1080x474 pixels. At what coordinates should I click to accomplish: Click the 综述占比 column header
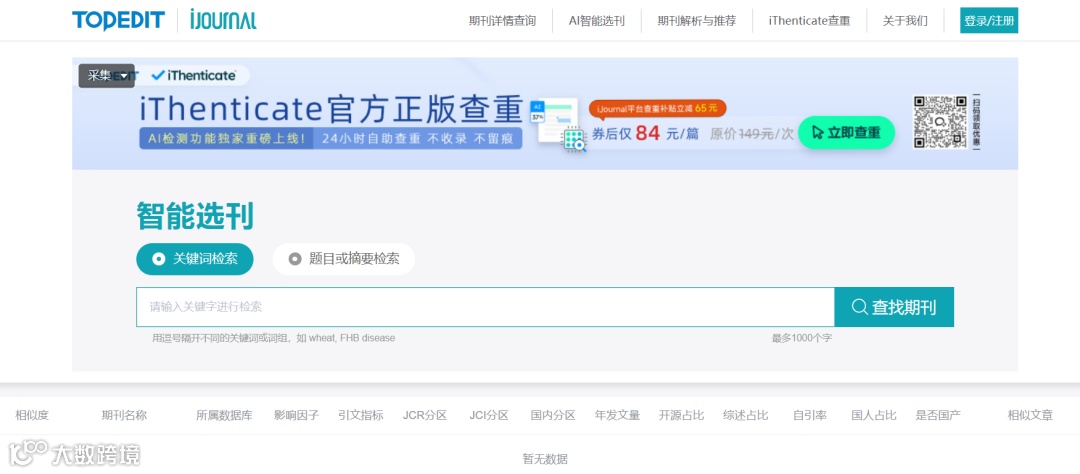746,415
